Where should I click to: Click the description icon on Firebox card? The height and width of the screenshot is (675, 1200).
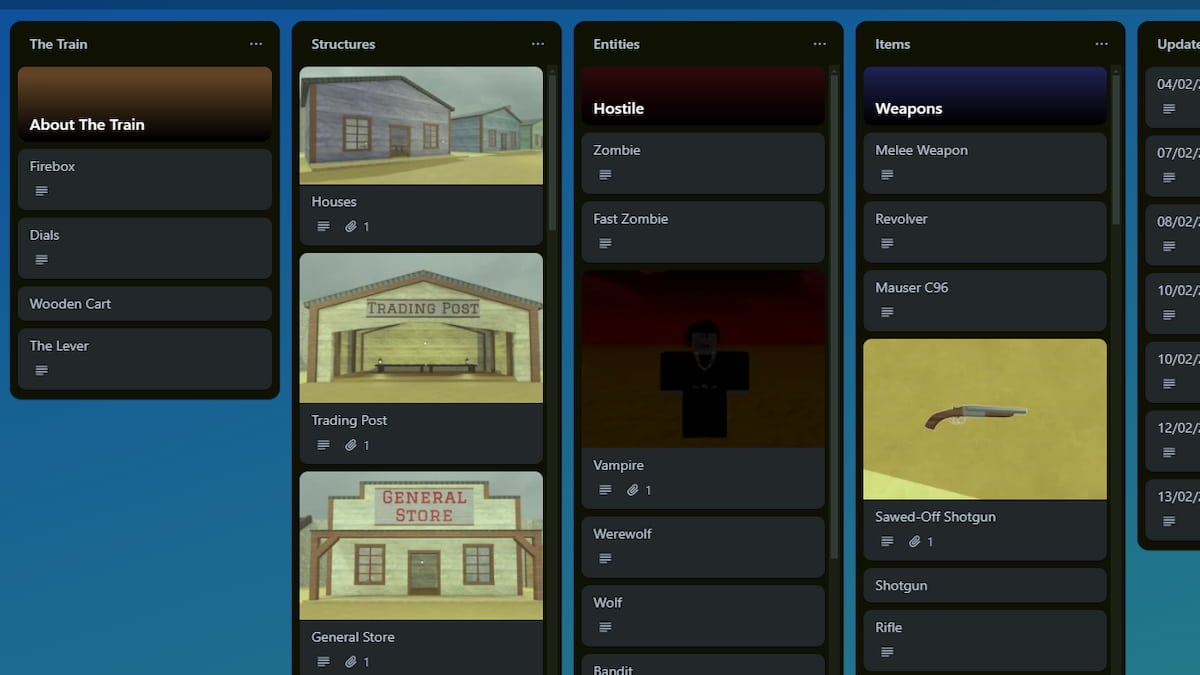(x=41, y=191)
